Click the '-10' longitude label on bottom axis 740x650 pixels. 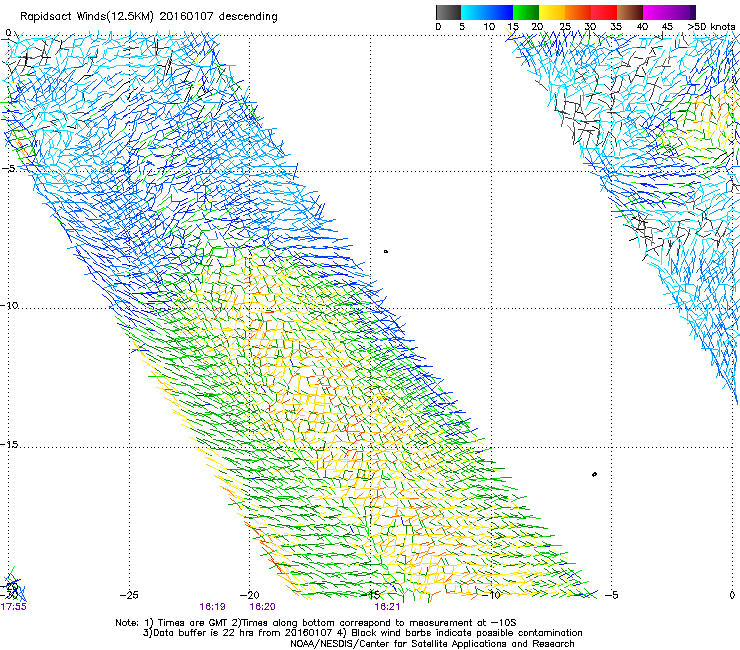[491, 595]
